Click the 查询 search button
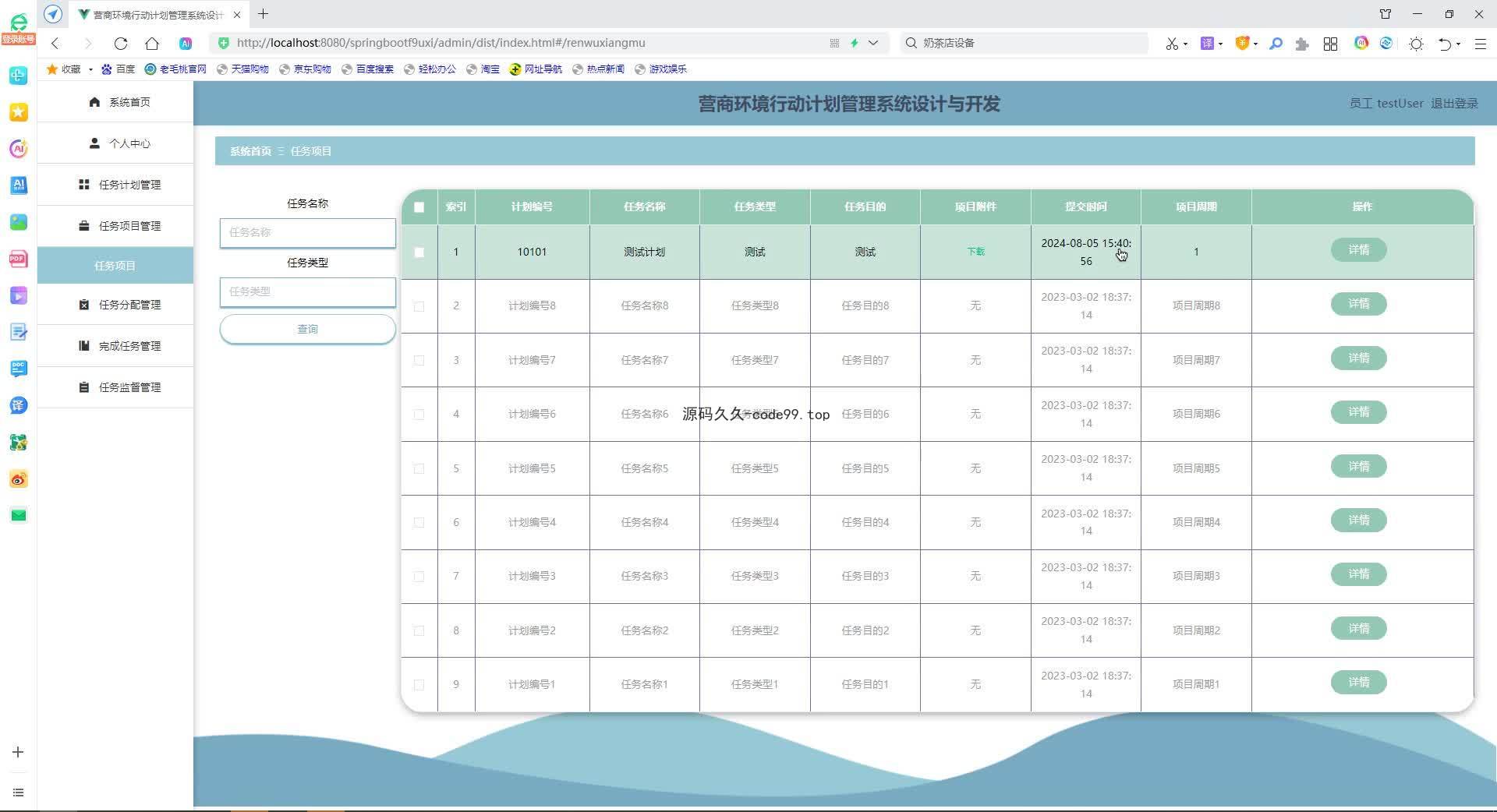Screen dimensions: 1497x812 point(308,329)
